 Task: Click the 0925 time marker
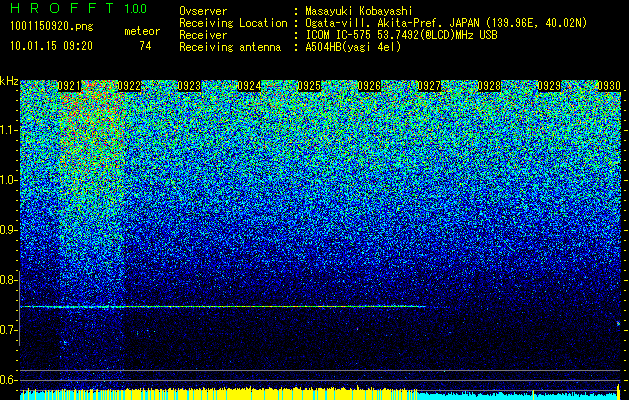[x=309, y=86]
